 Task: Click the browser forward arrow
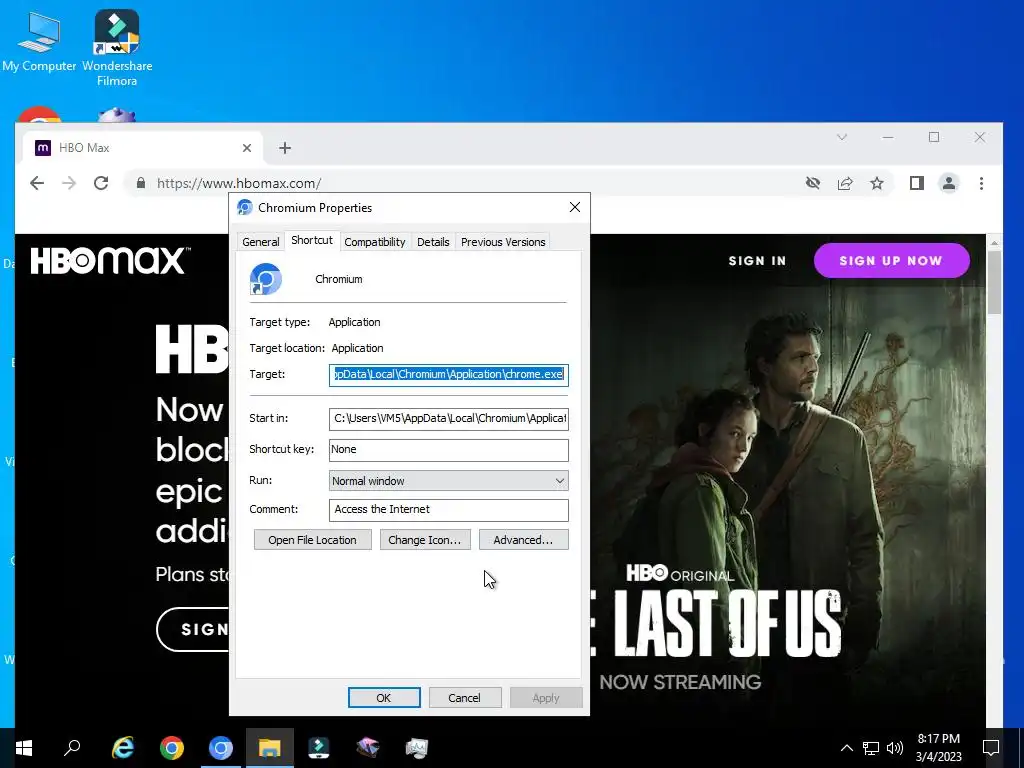click(69, 184)
